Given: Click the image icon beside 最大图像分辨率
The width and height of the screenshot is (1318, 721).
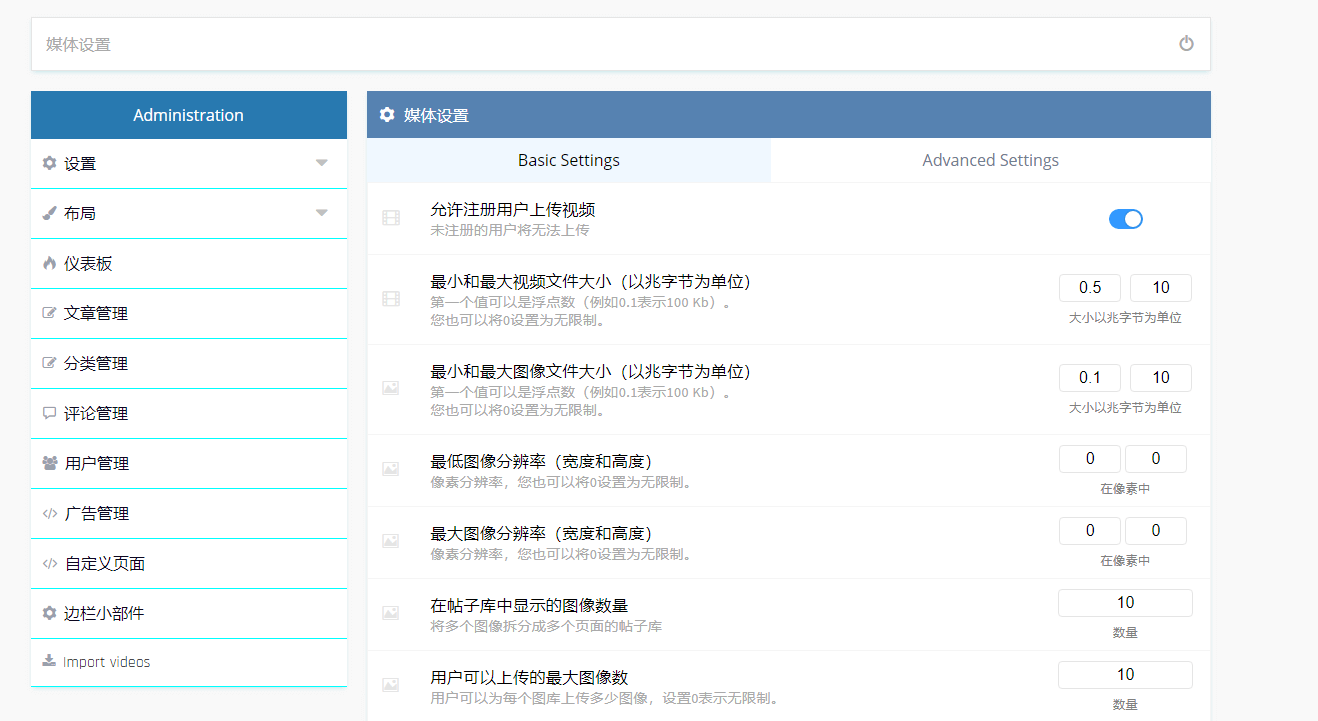Looking at the screenshot, I should click(x=391, y=540).
